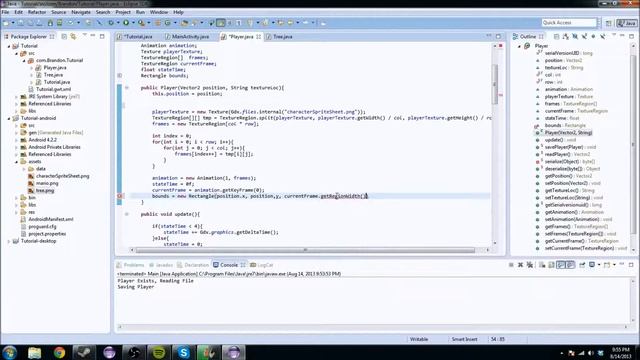Open Spotify from Windows taskbar
The image size is (640, 360).
click(159, 352)
